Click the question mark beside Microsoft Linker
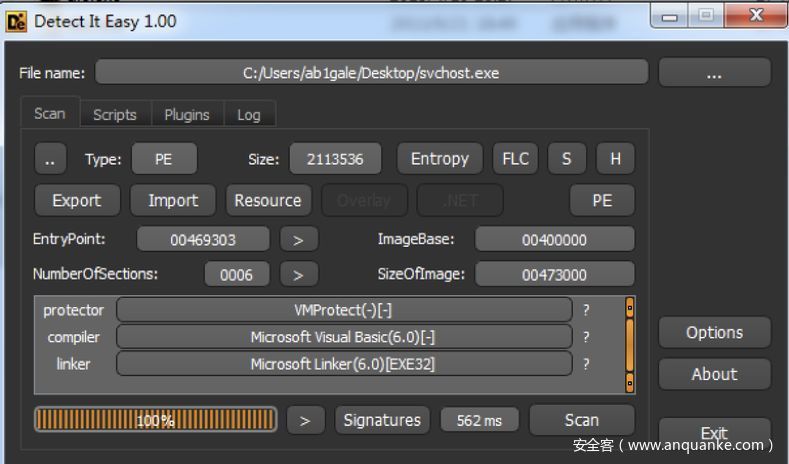Screen dimensions: 789x464 click(587, 364)
